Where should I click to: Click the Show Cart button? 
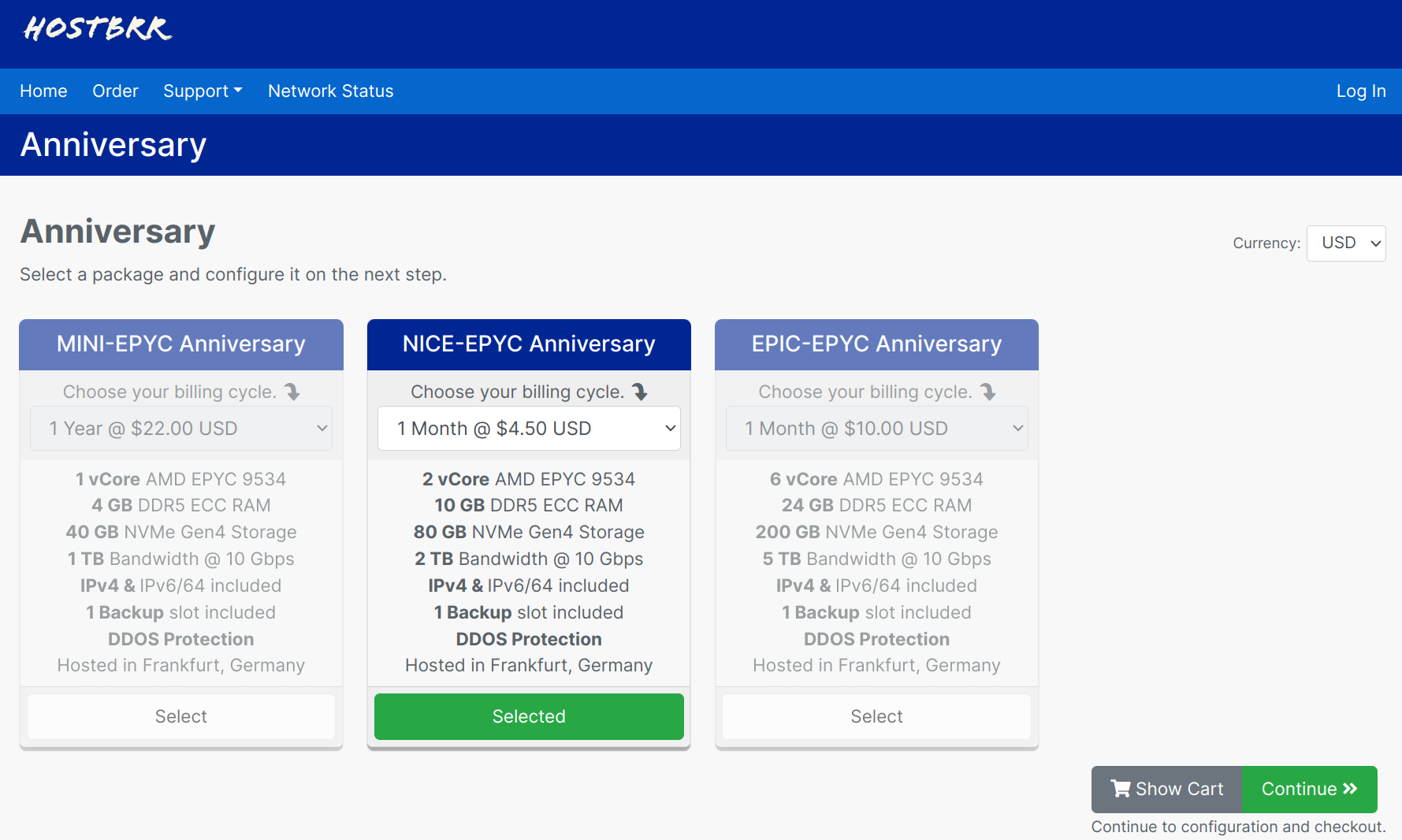tap(1166, 789)
